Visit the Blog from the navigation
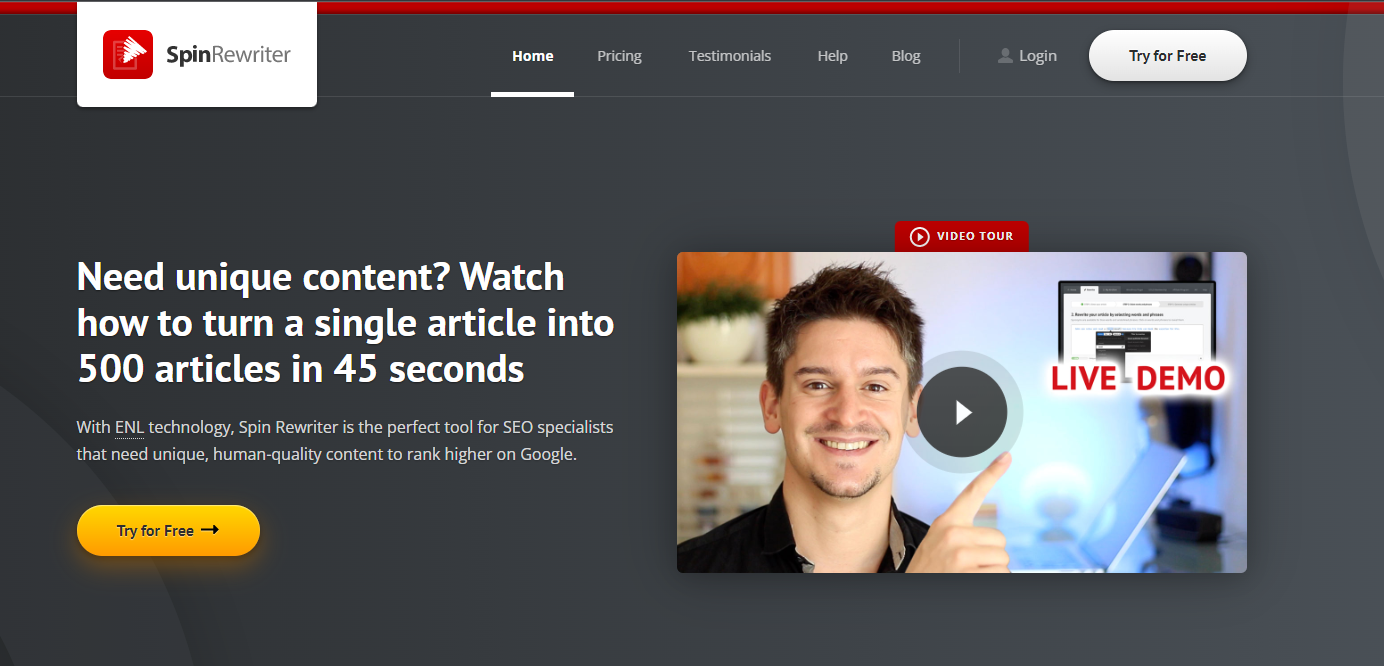Image resolution: width=1384 pixels, height=666 pixels. 906,56
